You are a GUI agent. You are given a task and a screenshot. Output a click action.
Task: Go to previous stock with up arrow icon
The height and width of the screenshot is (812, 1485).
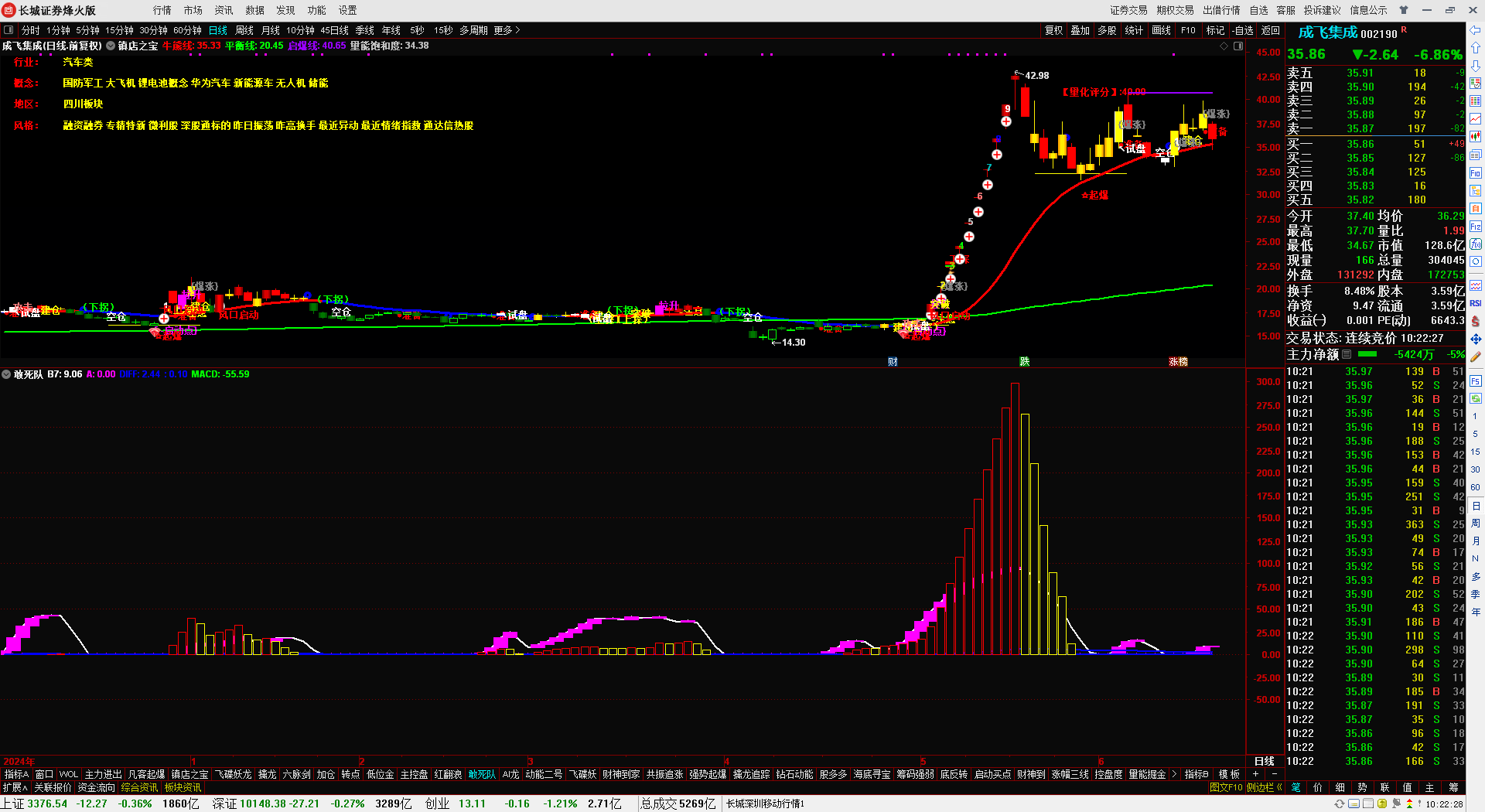pos(1476,48)
